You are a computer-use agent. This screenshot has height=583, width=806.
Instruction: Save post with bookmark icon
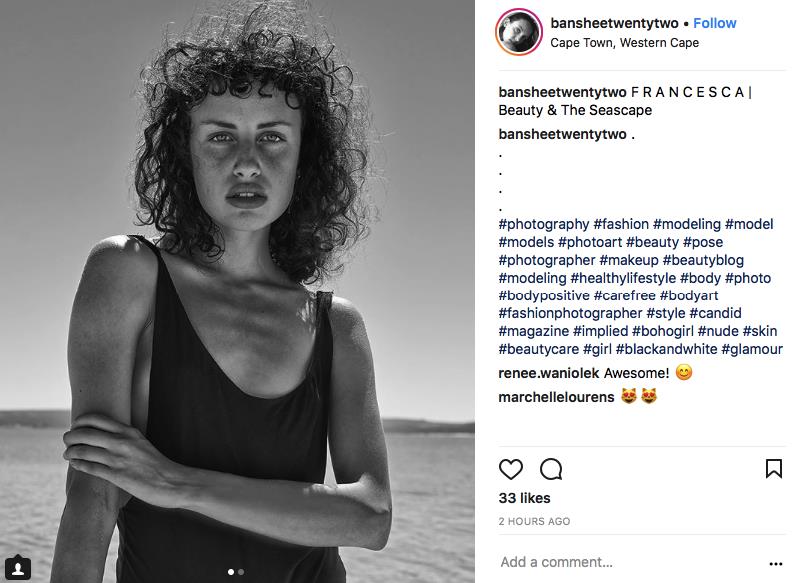pyautogui.click(x=774, y=468)
